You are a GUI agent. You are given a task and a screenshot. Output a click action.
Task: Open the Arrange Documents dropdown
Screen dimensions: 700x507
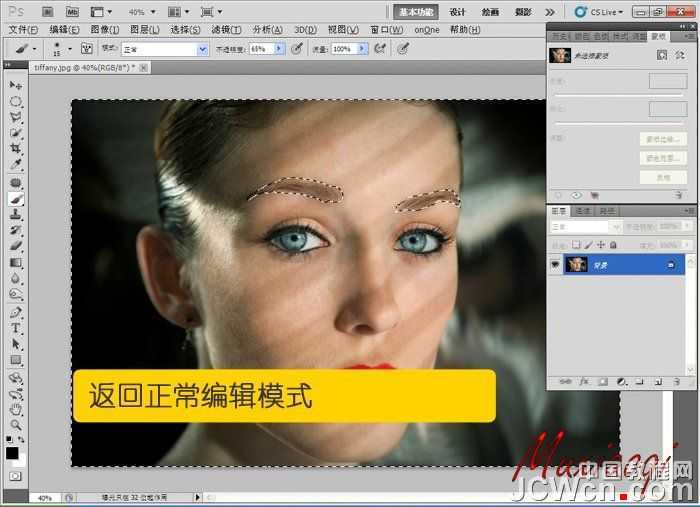pos(179,12)
